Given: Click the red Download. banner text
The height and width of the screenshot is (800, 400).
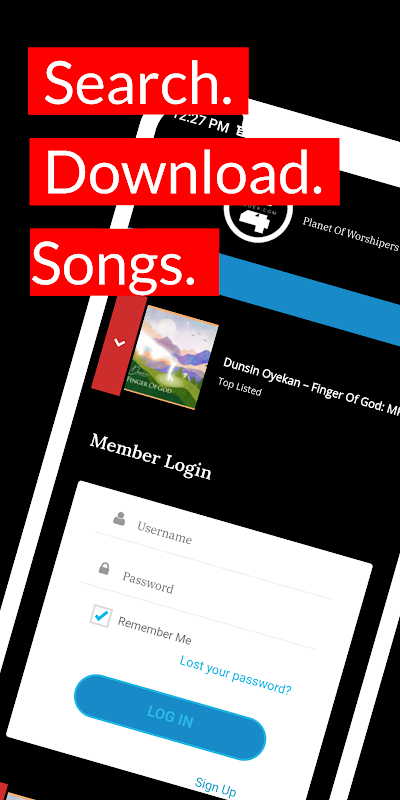Looking at the screenshot, I should coord(184,172).
